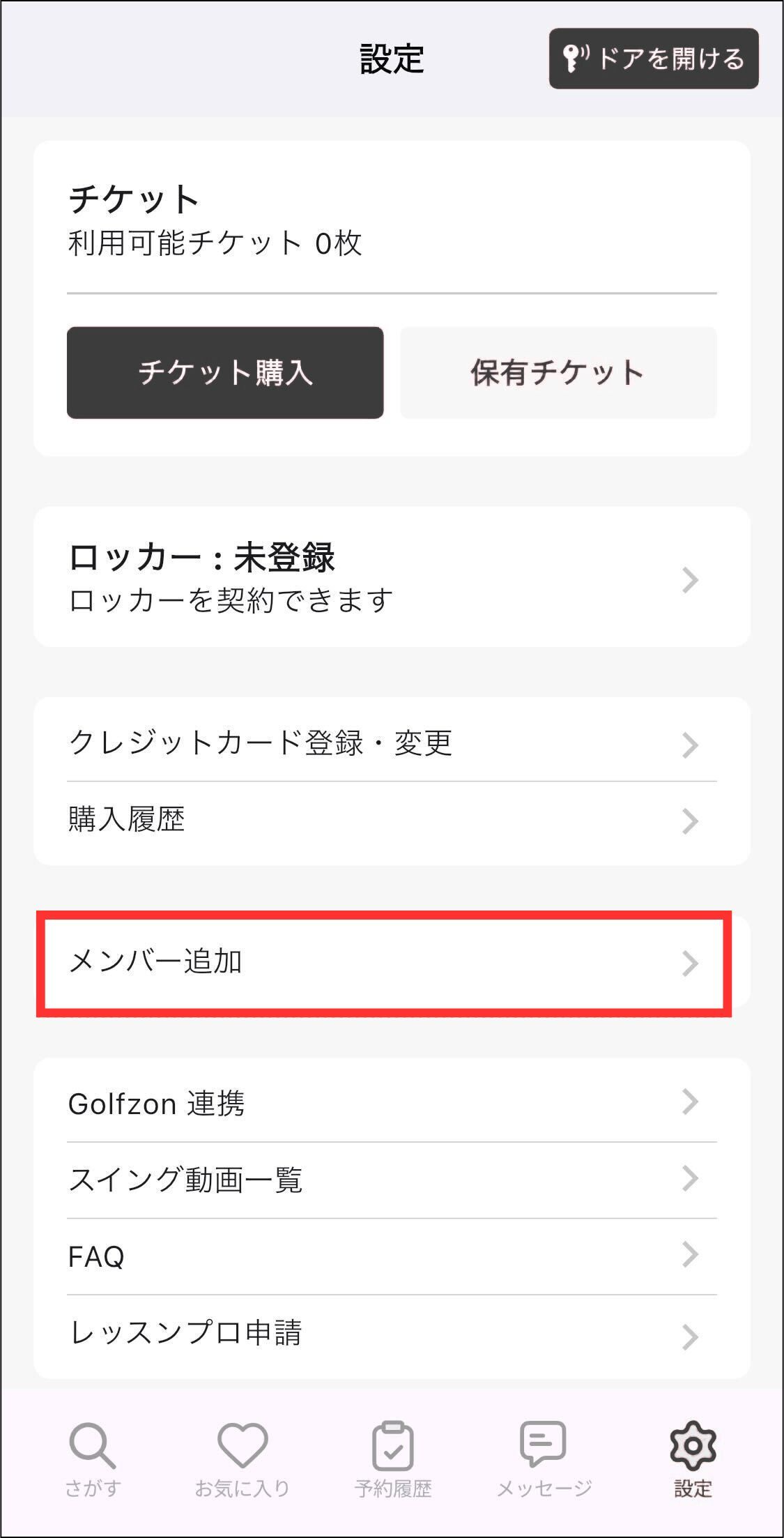Tap the ロッカーを契約できます text
This screenshot has width=784, height=1538.
tap(231, 600)
